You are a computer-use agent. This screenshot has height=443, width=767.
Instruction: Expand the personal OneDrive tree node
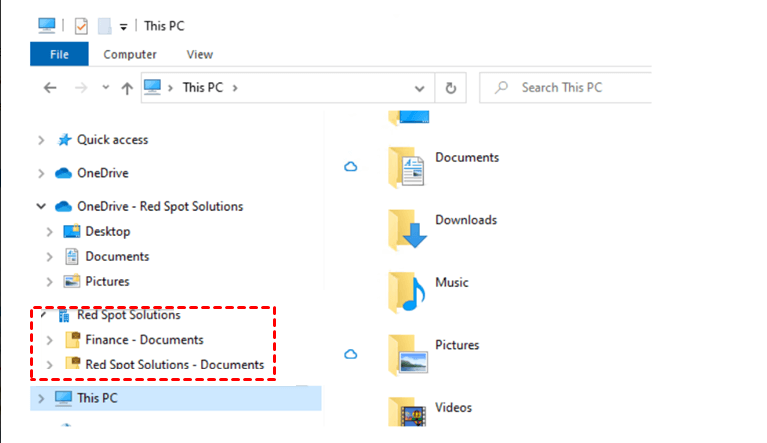click(41, 174)
